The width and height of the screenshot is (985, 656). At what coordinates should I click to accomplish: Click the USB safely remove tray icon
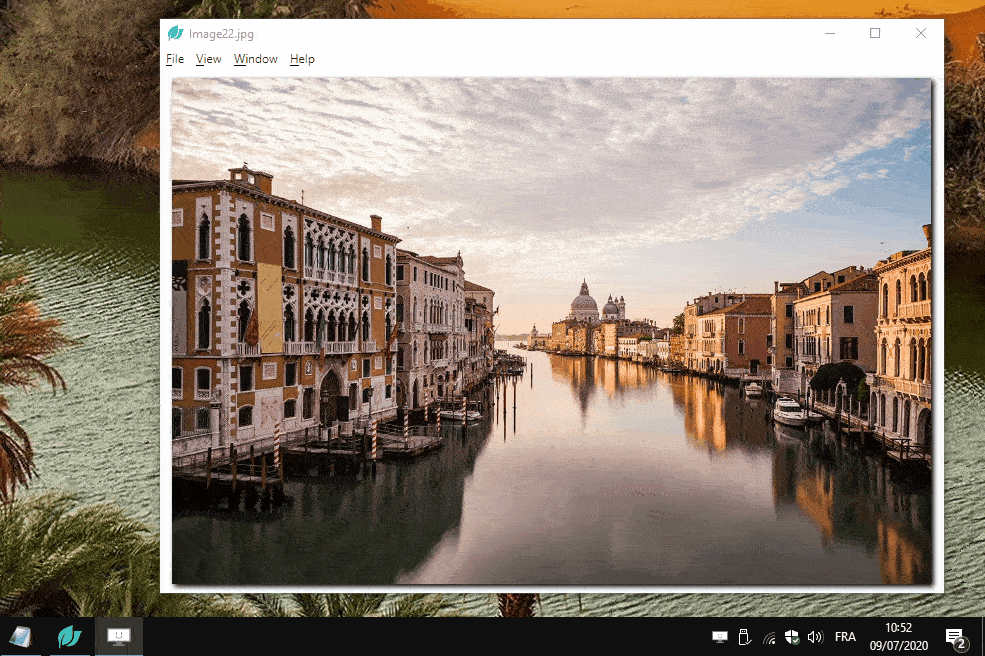[x=744, y=637]
